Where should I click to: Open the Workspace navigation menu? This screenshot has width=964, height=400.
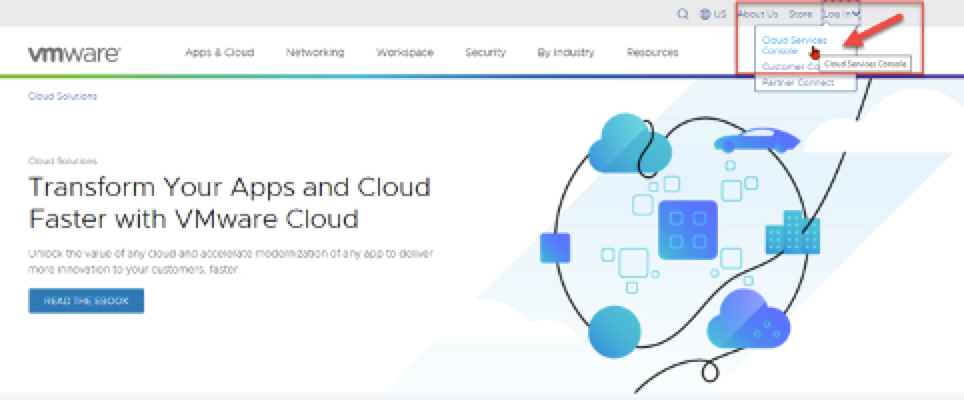click(x=405, y=53)
